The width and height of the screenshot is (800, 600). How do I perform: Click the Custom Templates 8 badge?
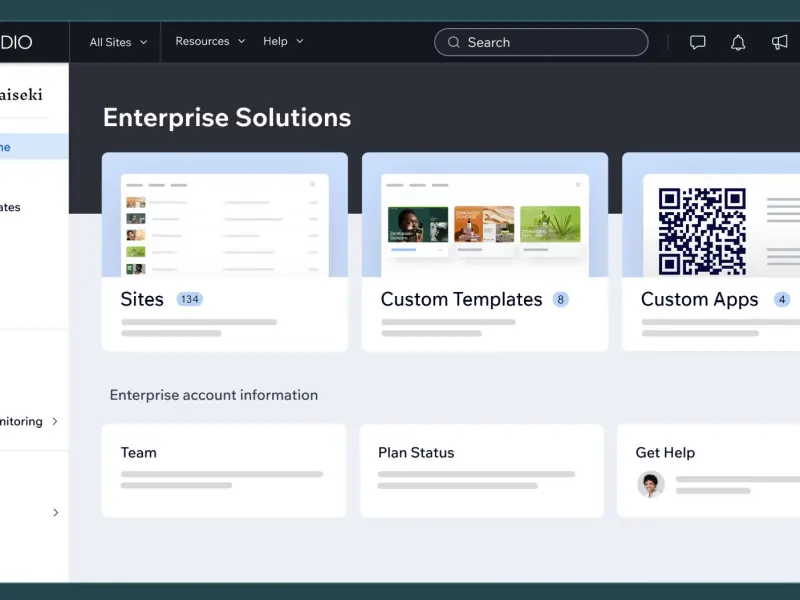(x=560, y=299)
